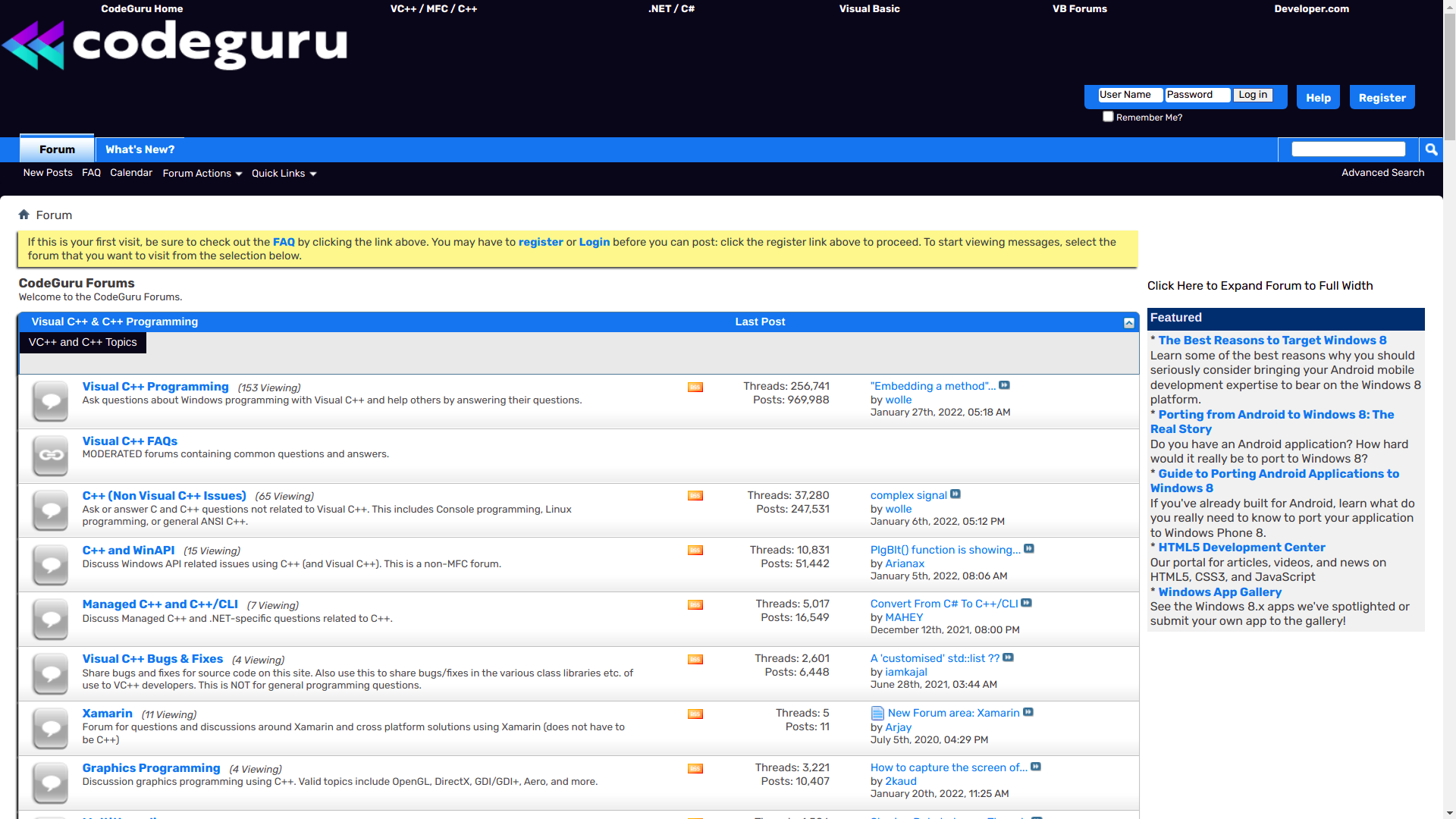Click Managed C++ and C++/CLI forum status icon
Viewport: 1456px width, 819px height.
click(x=51, y=620)
